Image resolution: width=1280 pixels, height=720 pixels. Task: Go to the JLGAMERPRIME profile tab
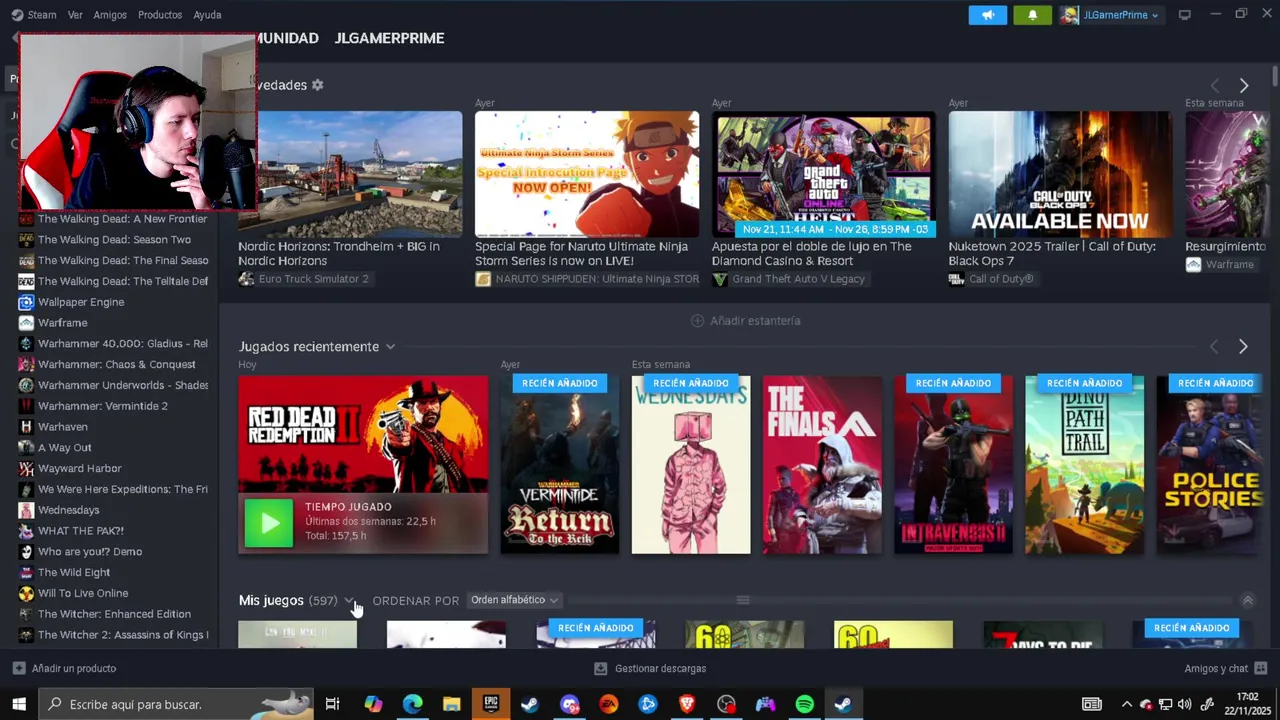pyautogui.click(x=389, y=38)
